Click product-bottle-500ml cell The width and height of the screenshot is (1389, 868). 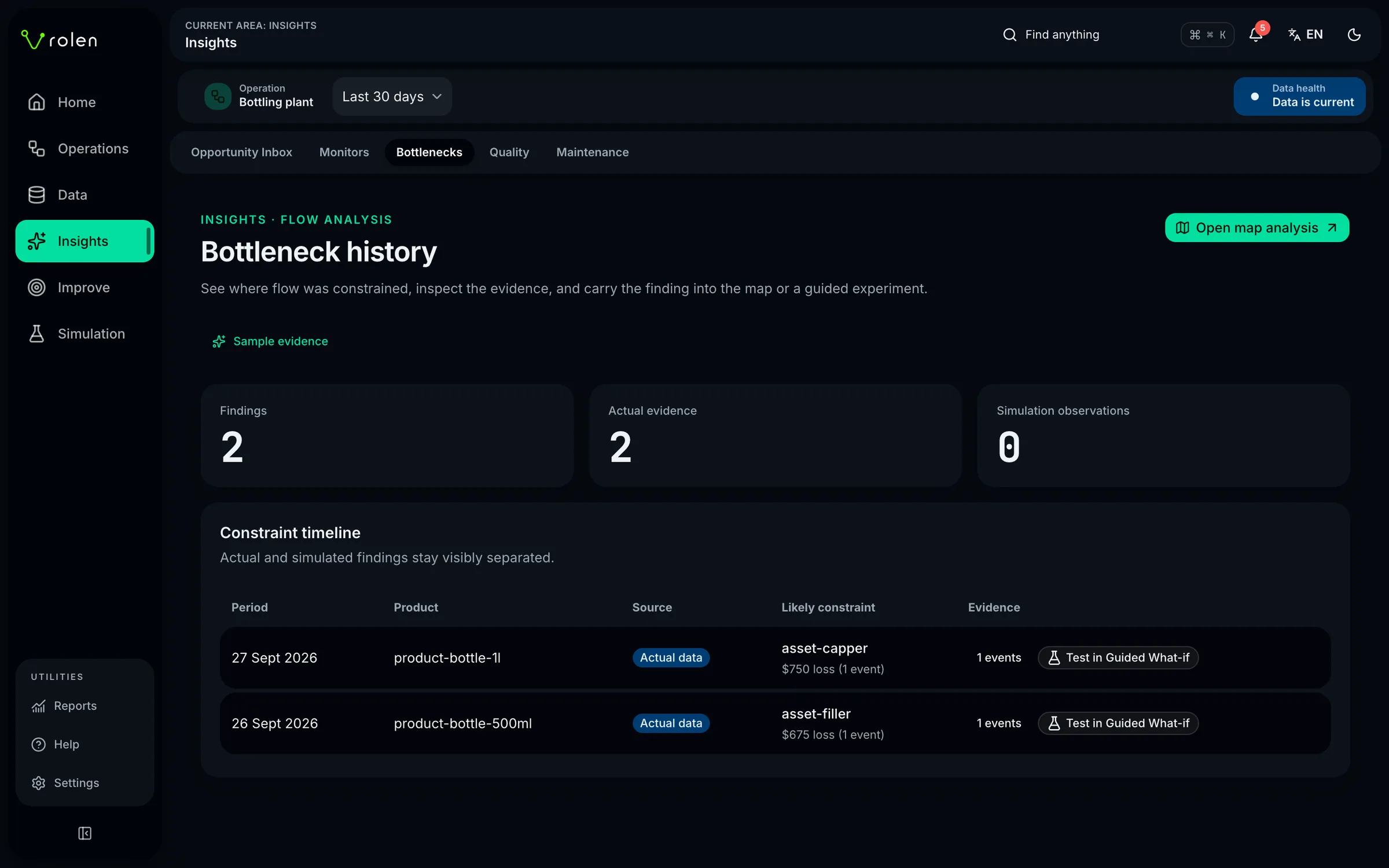462,723
